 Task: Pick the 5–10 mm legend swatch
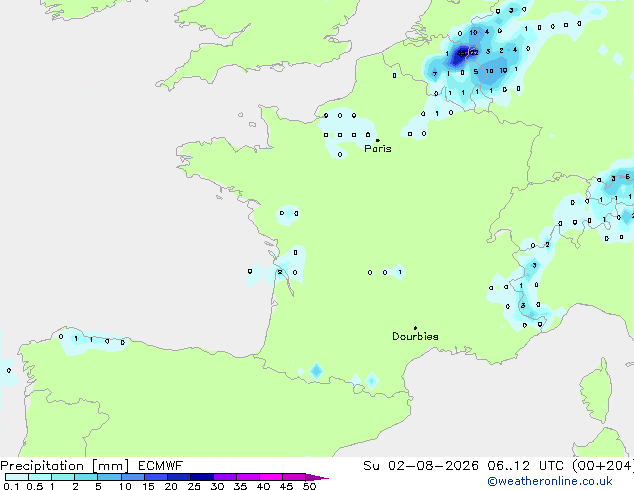110,477
